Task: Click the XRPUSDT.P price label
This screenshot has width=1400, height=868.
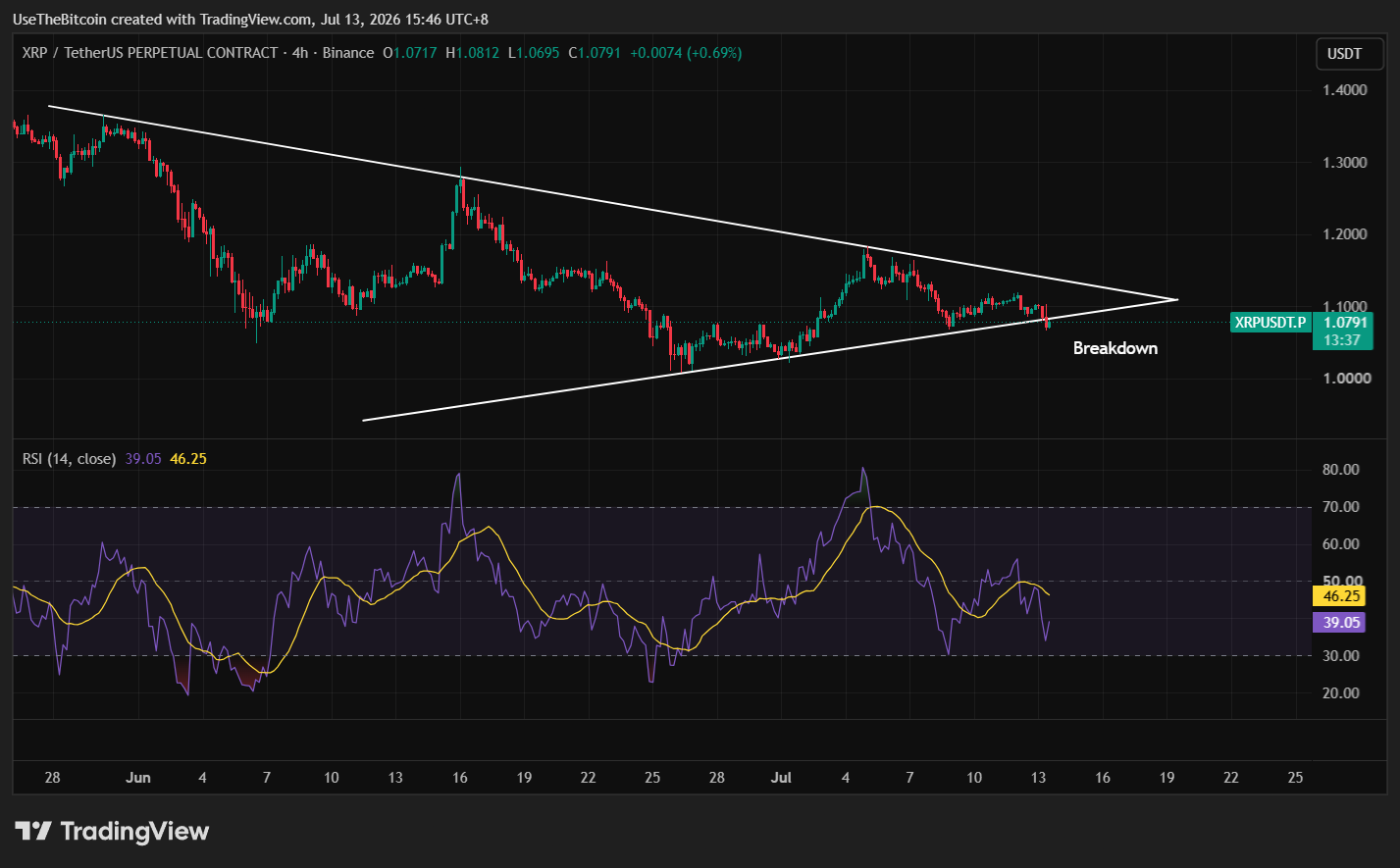Action: pyautogui.click(x=1270, y=322)
